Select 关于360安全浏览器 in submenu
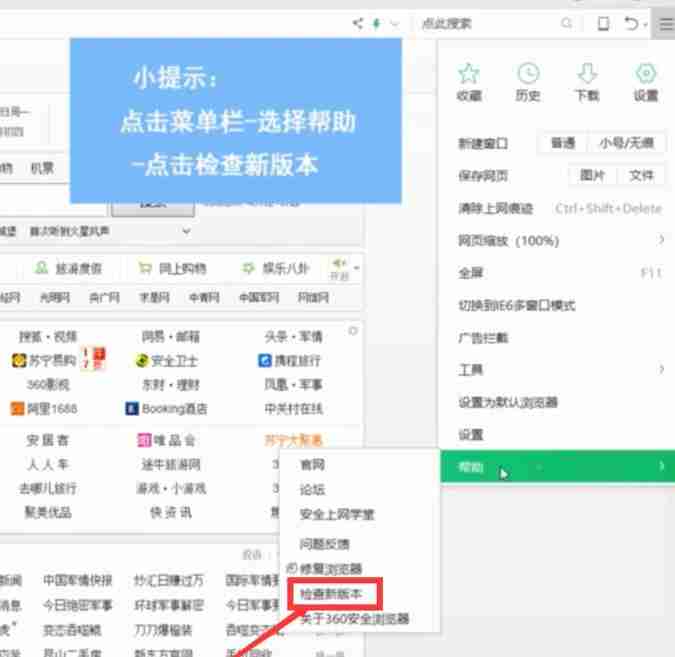The image size is (675, 657). click(x=355, y=619)
